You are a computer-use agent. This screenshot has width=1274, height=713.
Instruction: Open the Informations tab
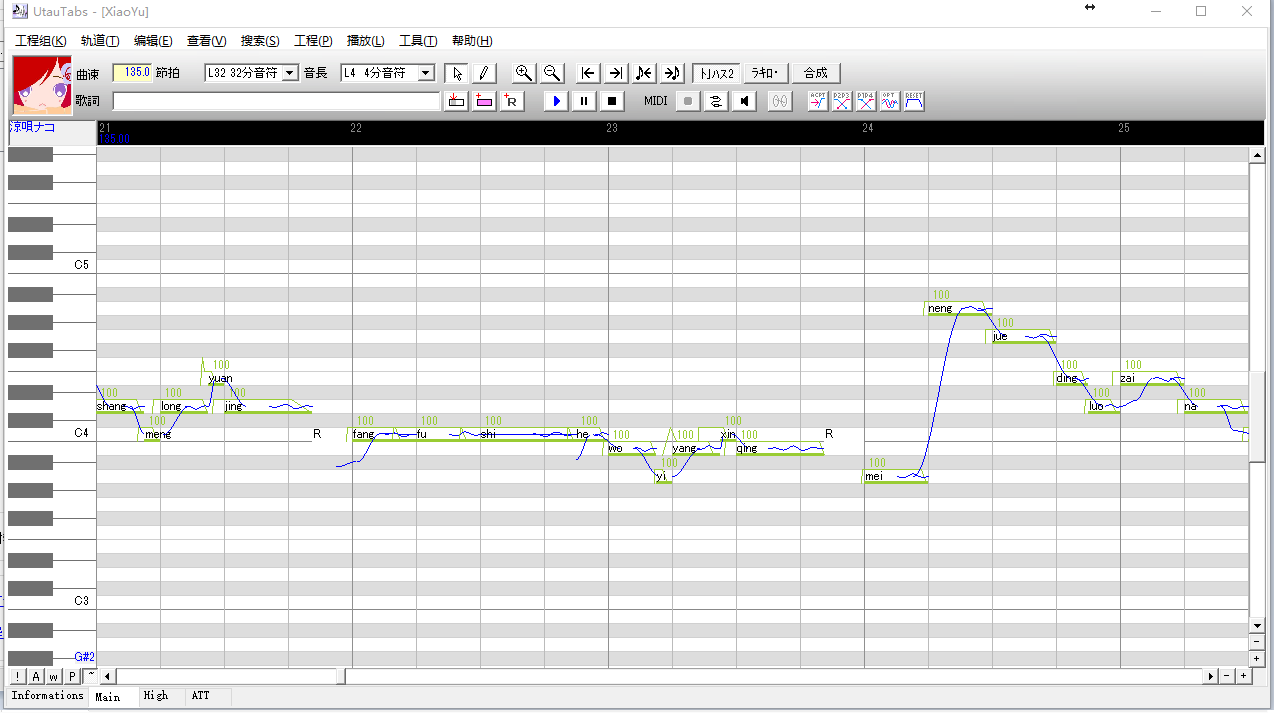tap(48, 696)
